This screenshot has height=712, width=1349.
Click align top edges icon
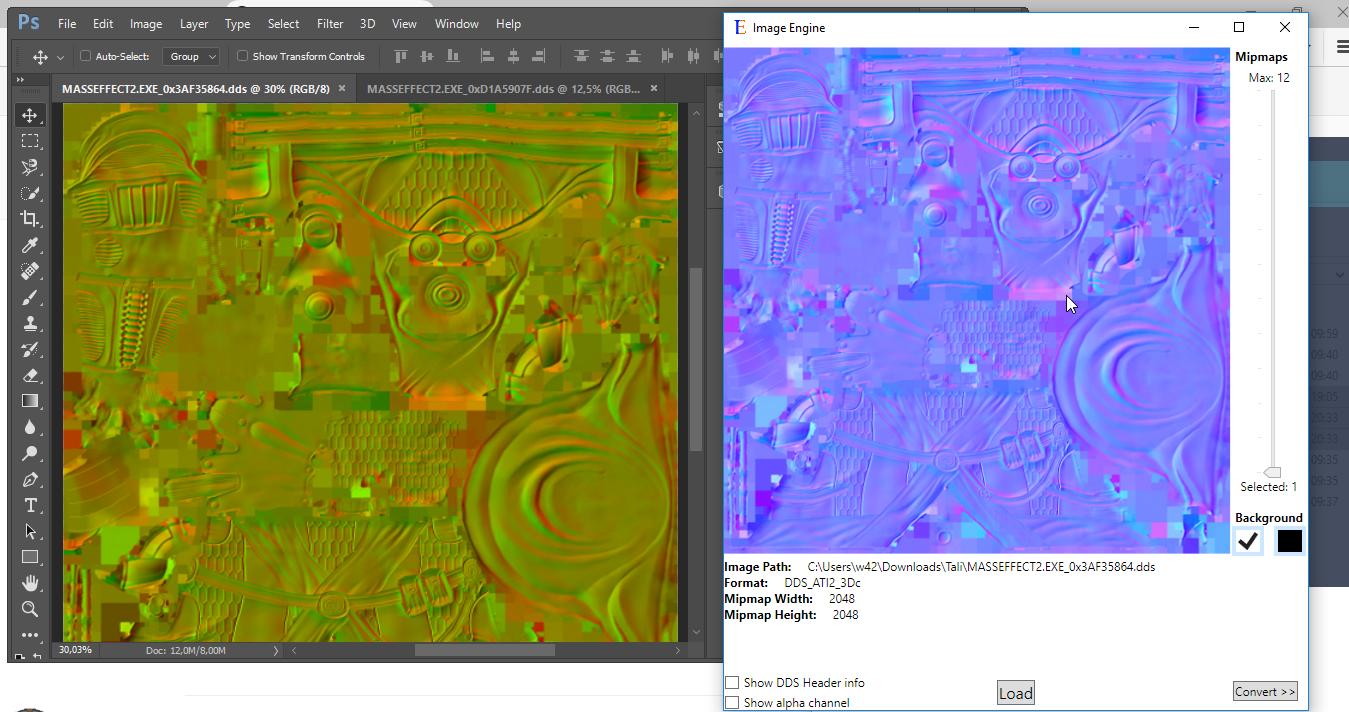coord(401,56)
